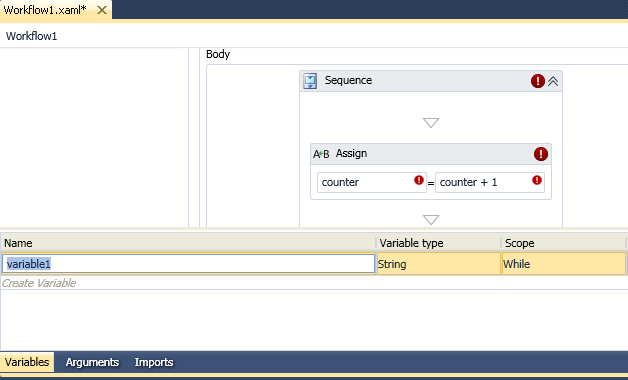
Task: Open the String variable type dropdown
Action: click(x=439, y=264)
